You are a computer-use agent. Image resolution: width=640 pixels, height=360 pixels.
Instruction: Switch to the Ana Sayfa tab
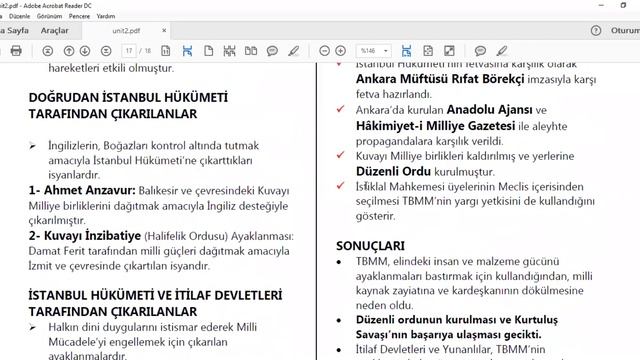click(14, 31)
